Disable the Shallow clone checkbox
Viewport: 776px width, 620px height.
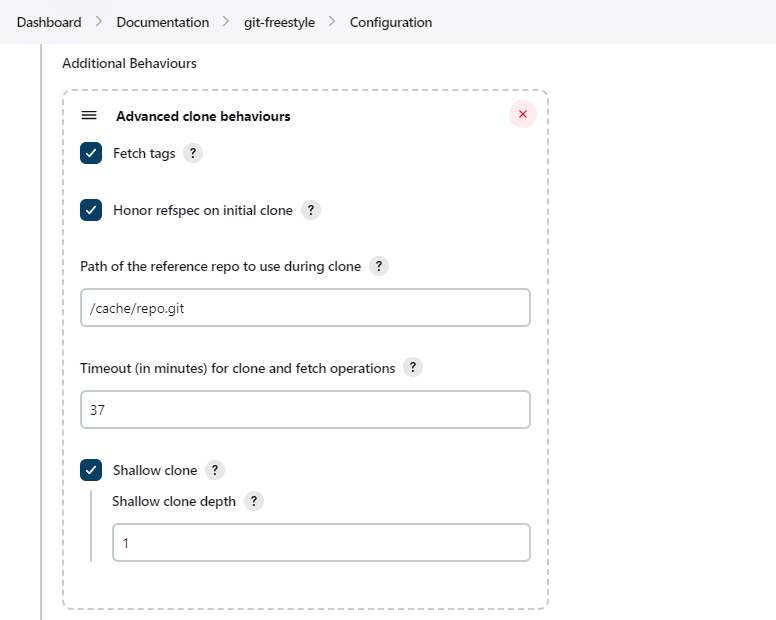click(91, 470)
